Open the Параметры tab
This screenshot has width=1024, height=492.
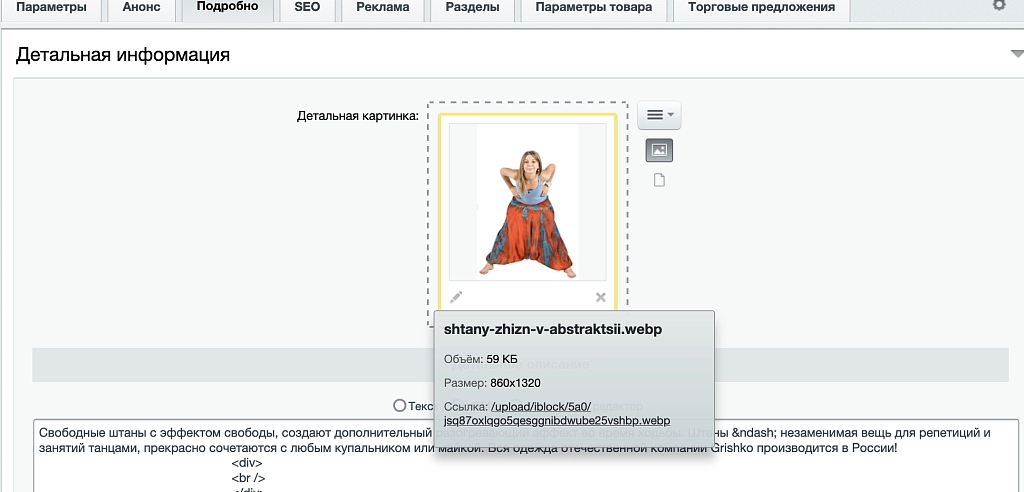pyautogui.click(x=51, y=9)
